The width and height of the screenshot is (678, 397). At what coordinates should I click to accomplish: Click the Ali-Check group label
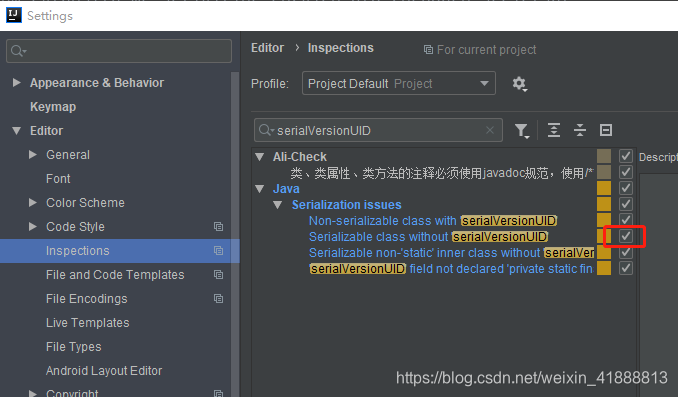300,157
